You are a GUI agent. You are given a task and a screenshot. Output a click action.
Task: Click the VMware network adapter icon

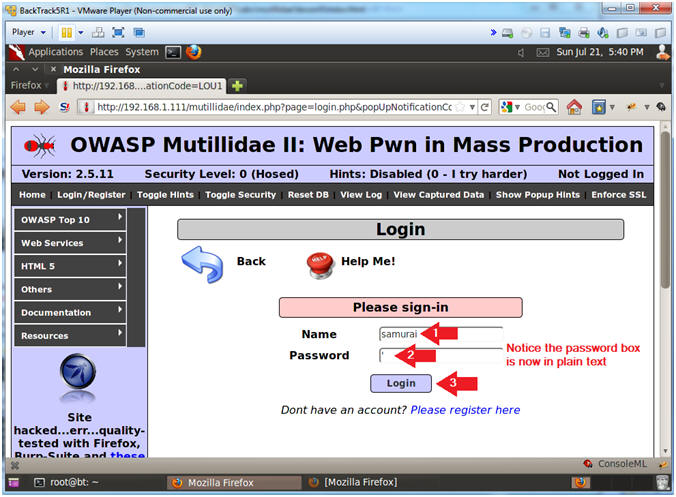tap(564, 33)
